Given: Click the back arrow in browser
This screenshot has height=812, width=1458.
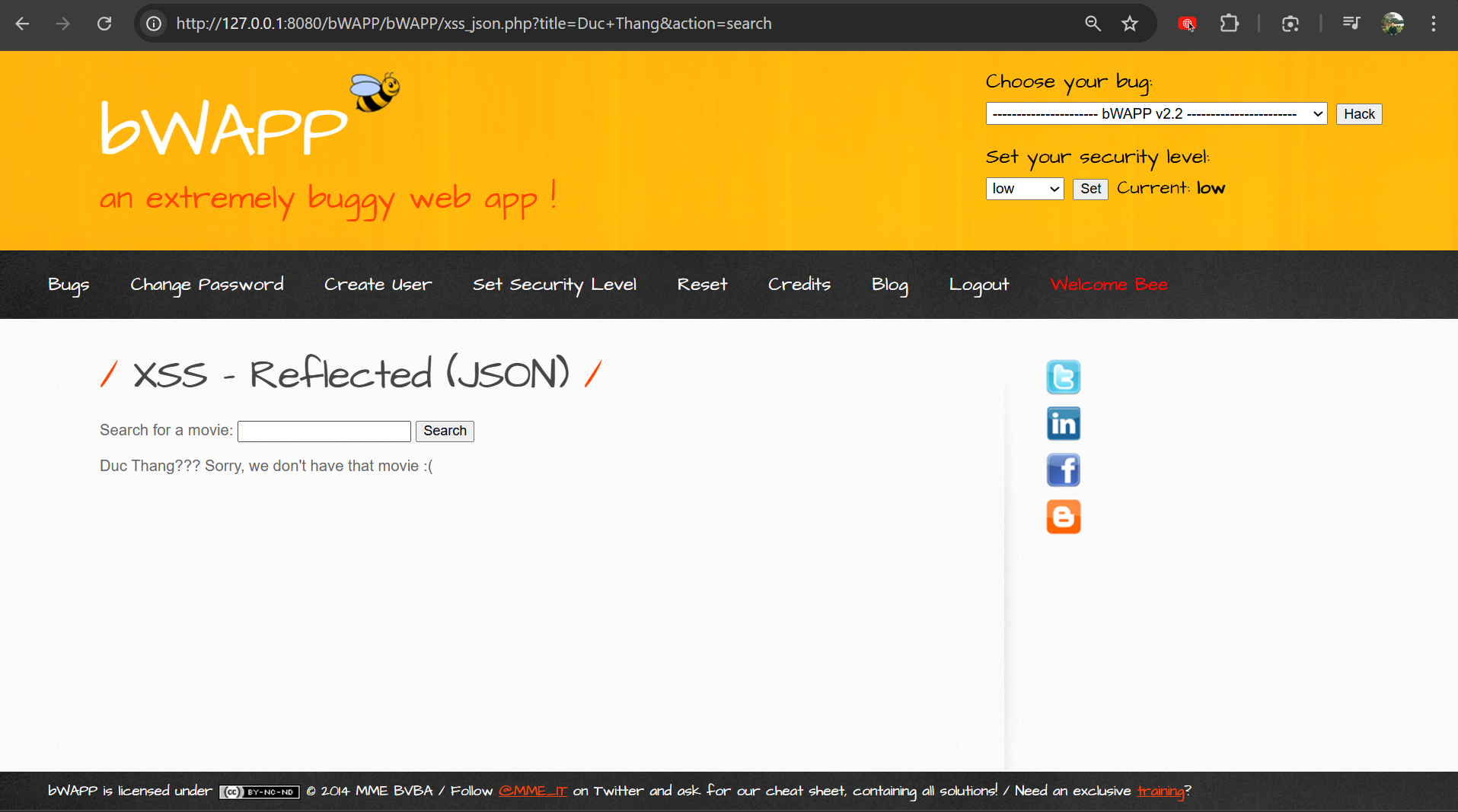Looking at the screenshot, I should tap(22, 24).
